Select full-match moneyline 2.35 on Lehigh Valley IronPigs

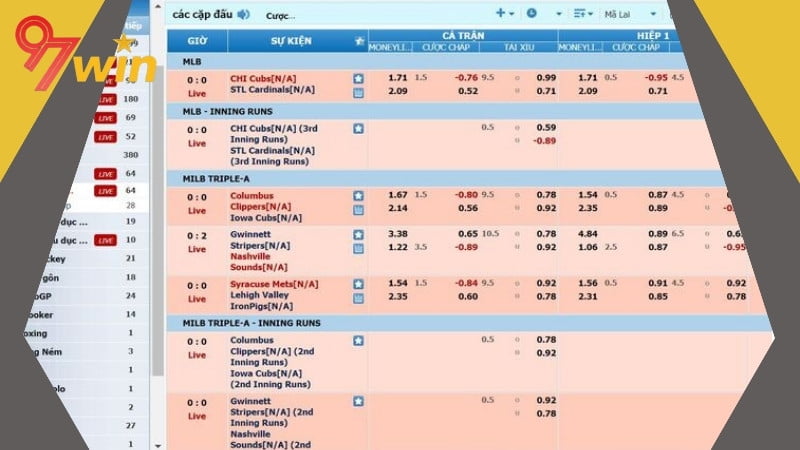397,296
